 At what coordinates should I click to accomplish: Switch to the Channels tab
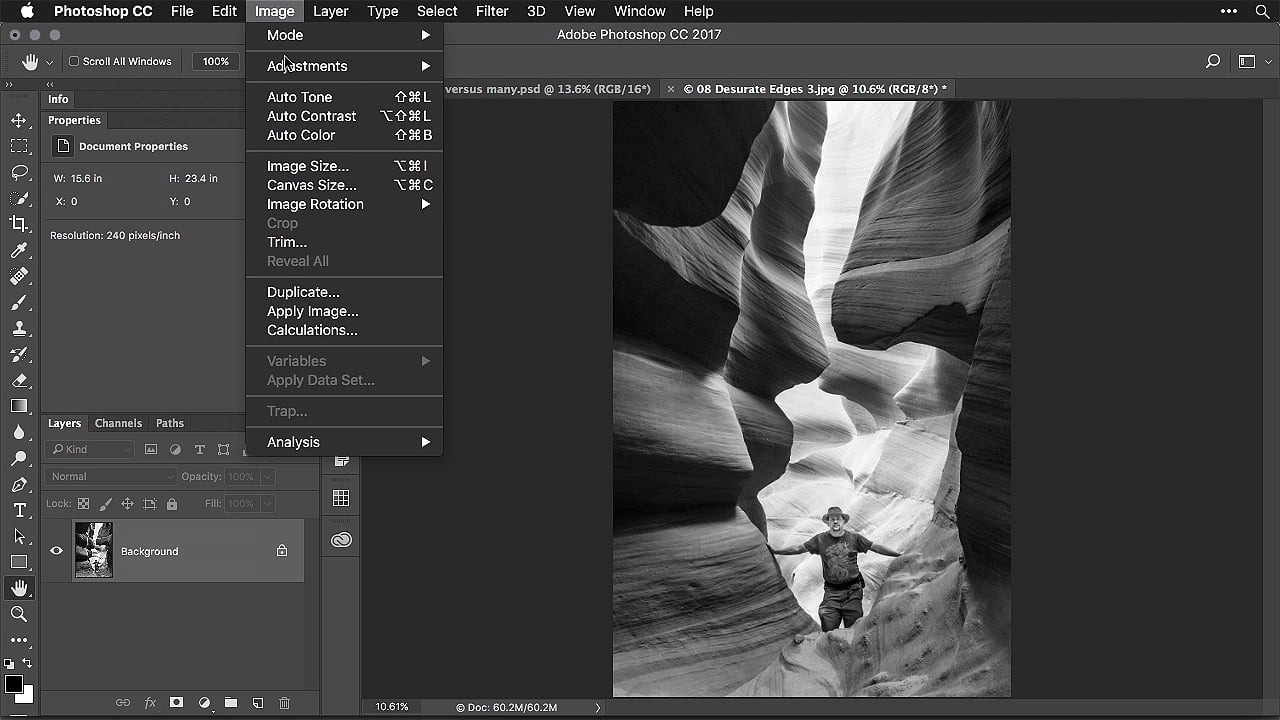coord(118,423)
